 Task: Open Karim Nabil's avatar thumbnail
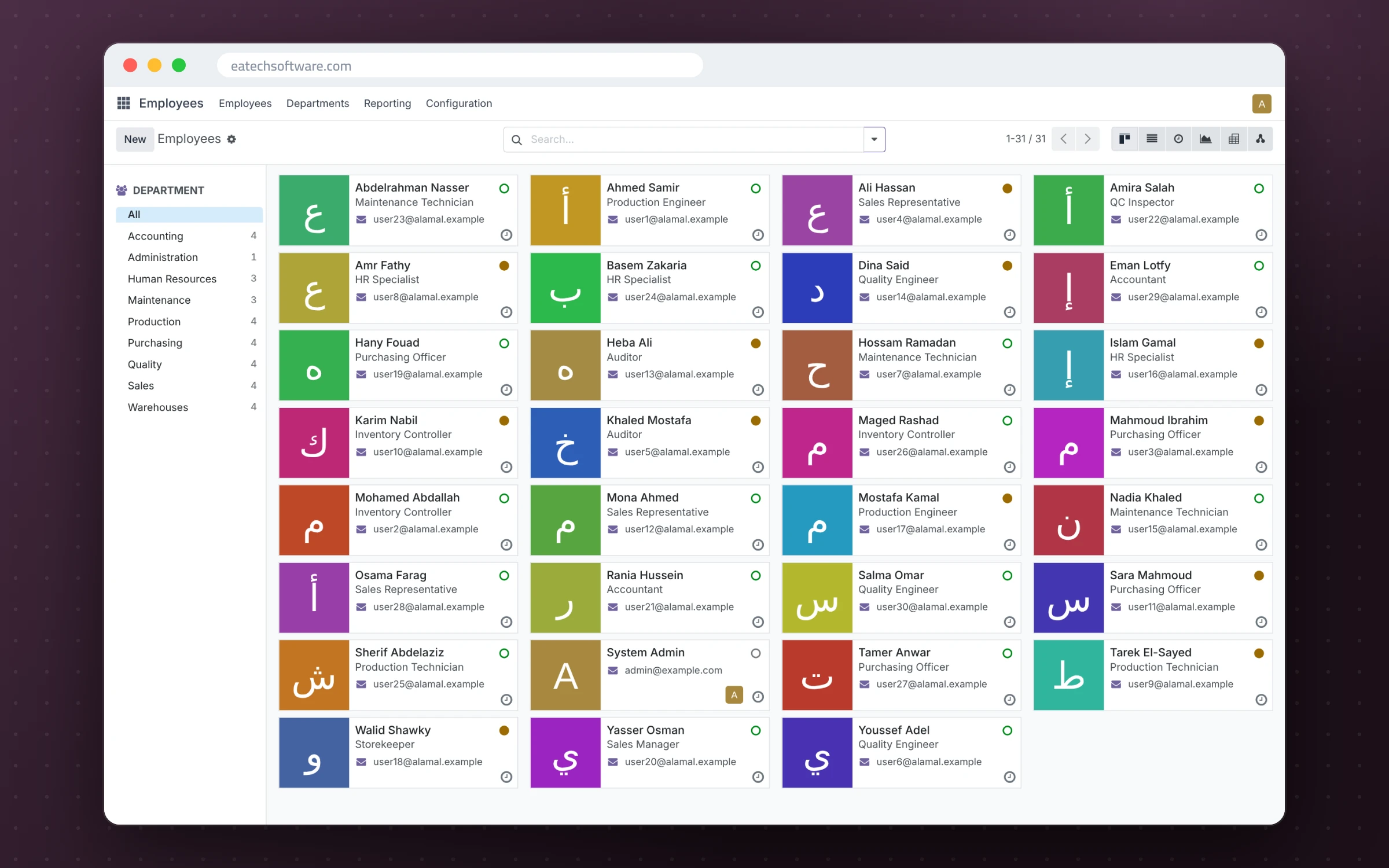[314, 443]
